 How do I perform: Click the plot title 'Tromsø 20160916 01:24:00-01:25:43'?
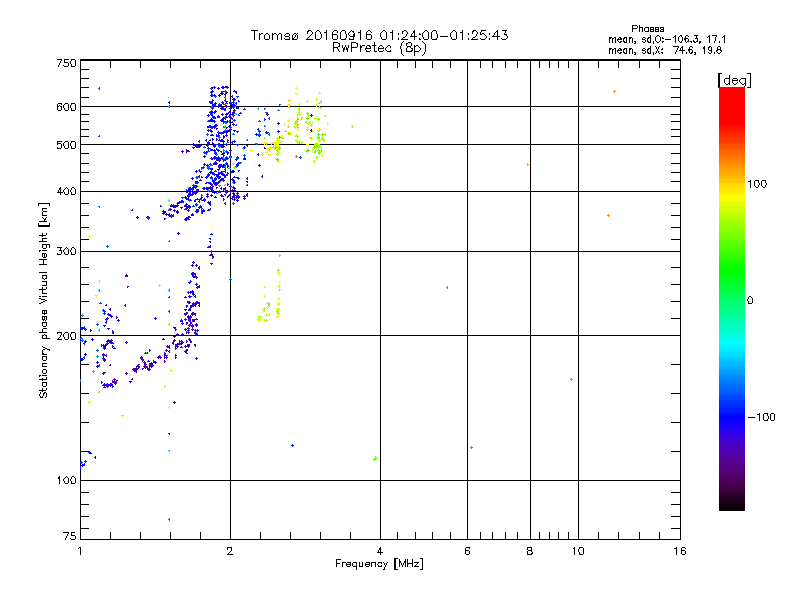pyautogui.click(x=379, y=35)
